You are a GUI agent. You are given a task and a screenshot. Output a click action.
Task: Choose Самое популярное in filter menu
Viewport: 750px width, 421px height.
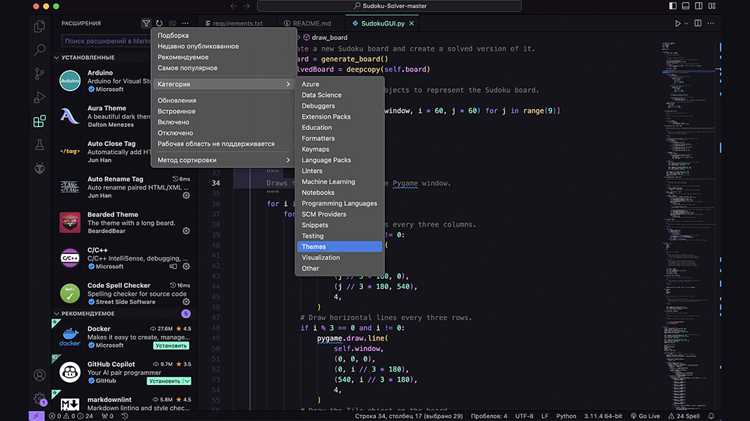[x=188, y=68]
